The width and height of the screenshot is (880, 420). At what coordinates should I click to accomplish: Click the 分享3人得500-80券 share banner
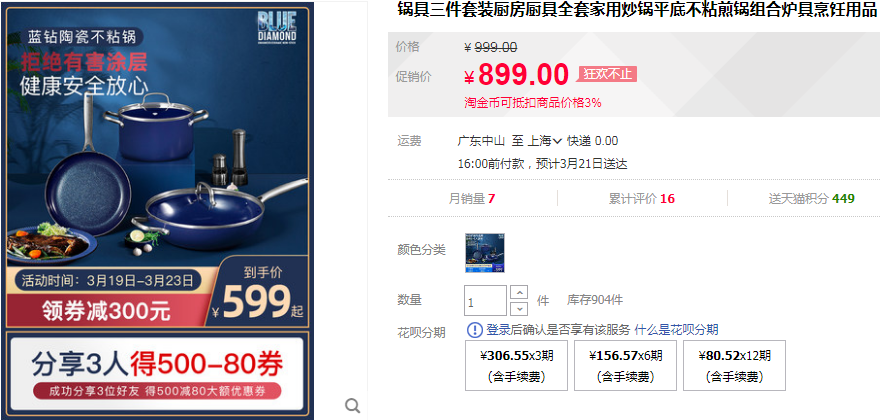point(157,373)
